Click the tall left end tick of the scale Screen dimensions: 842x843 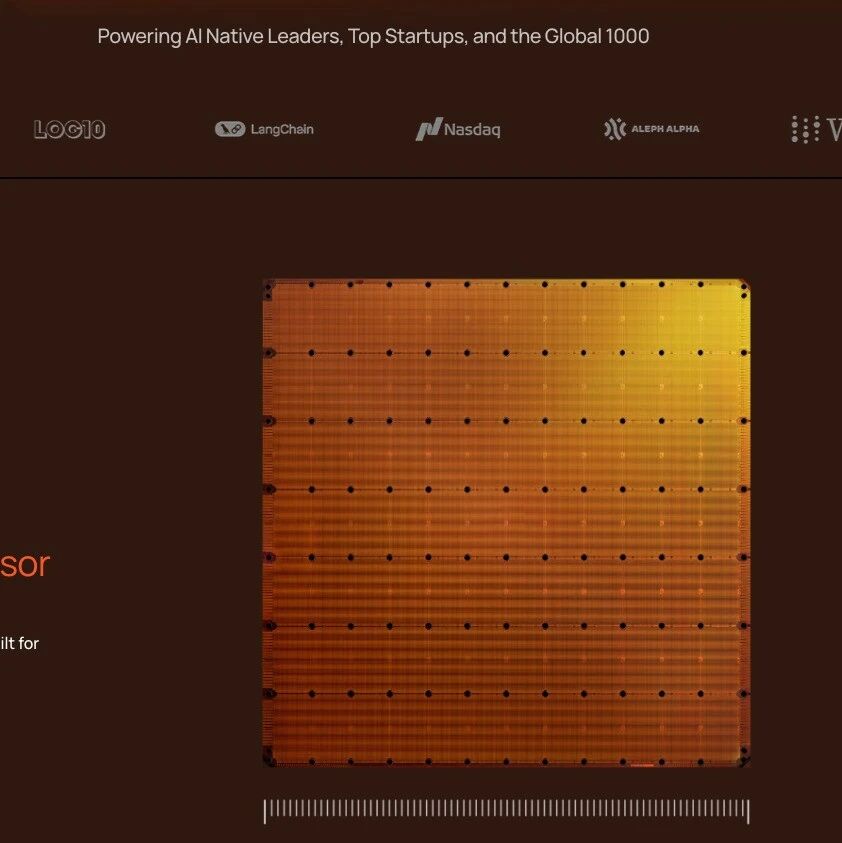click(265, 811)
